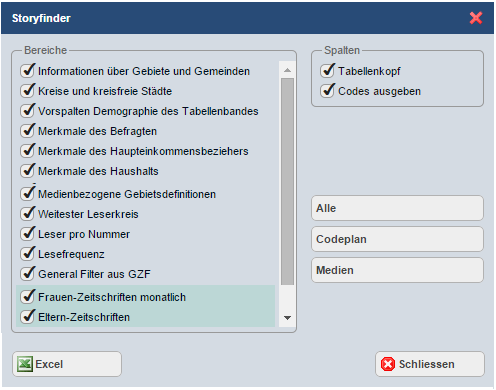Toggle Merkmale des Befragten checkbox
The image size is (496, 390).
(27, 131)
